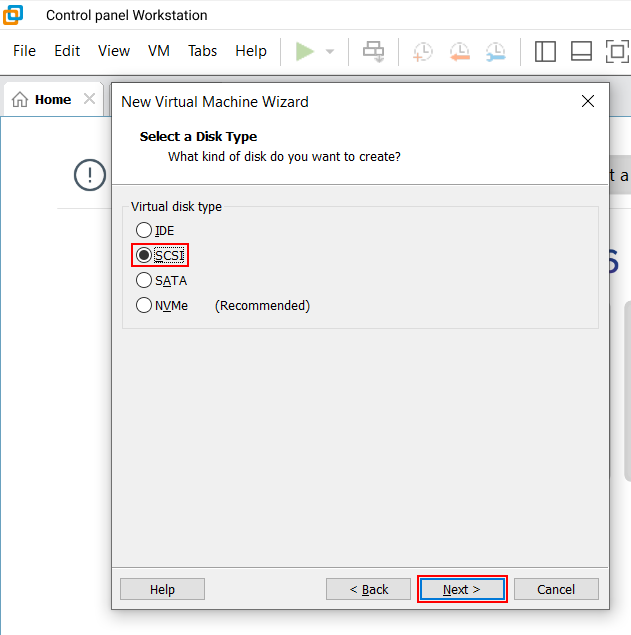Image resolution: width=631 pixels, height=635 pixels.
Task: Choose SATA as virtual disk type
Action: tap(144, 281)
